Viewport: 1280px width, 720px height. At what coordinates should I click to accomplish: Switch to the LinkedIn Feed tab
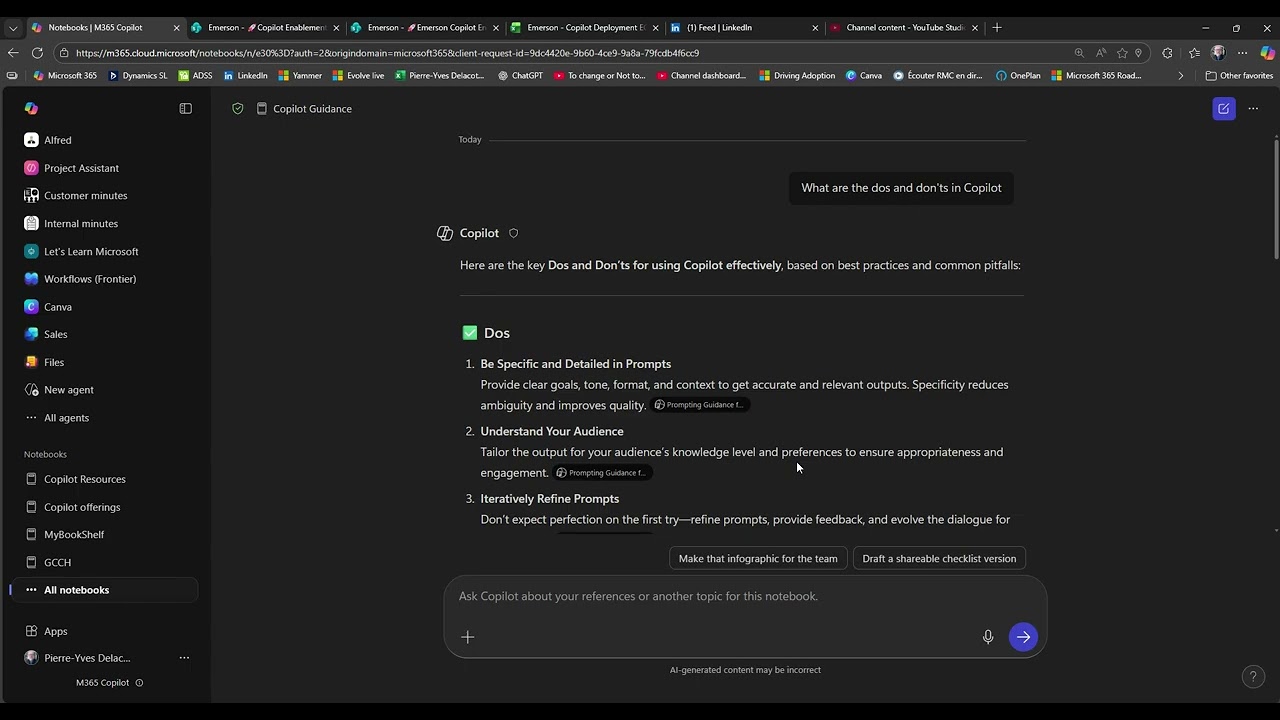click(744, 28)
